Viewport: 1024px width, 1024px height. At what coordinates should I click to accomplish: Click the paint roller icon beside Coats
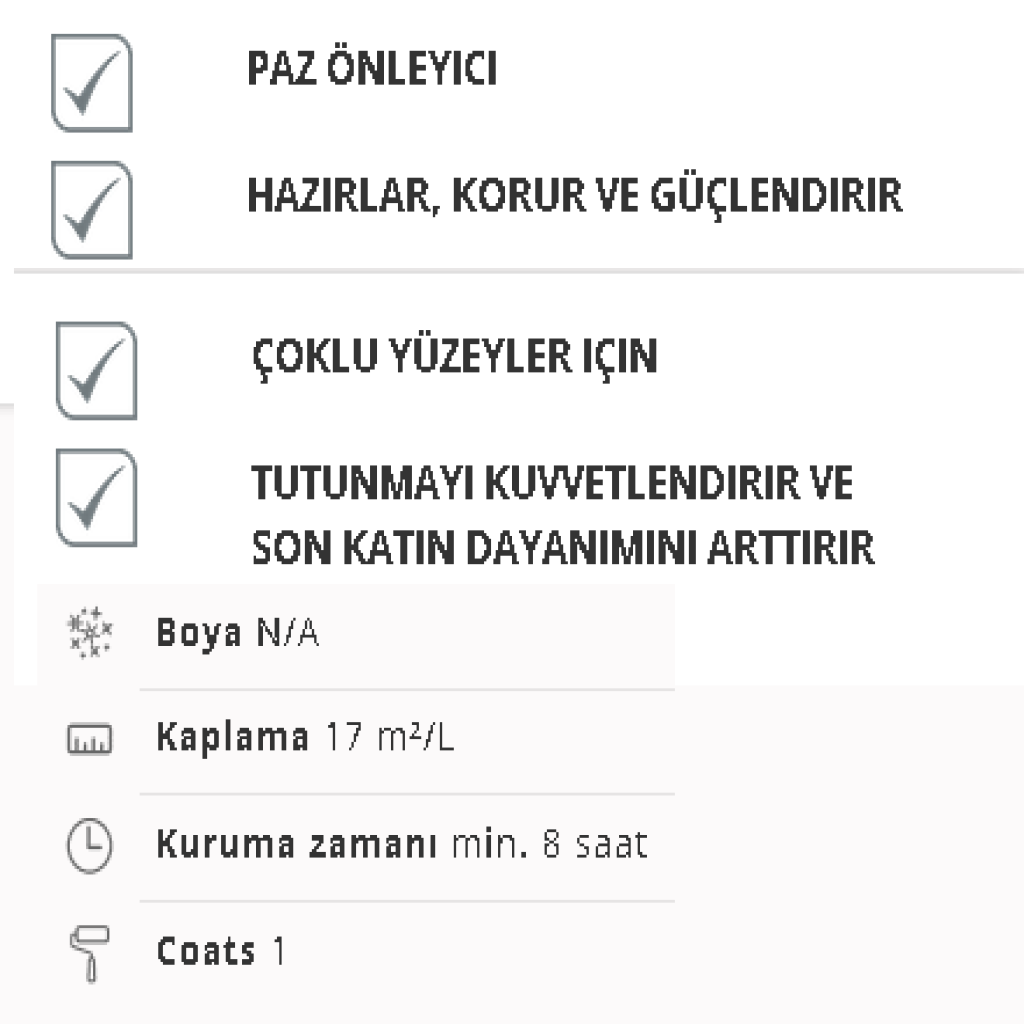89,953
